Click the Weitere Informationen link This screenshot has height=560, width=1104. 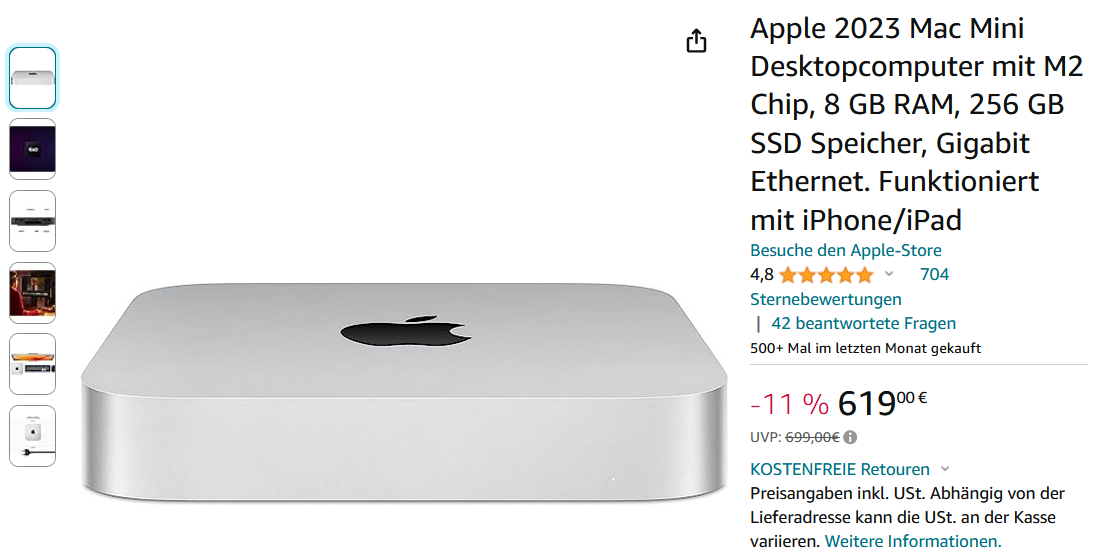912,541
